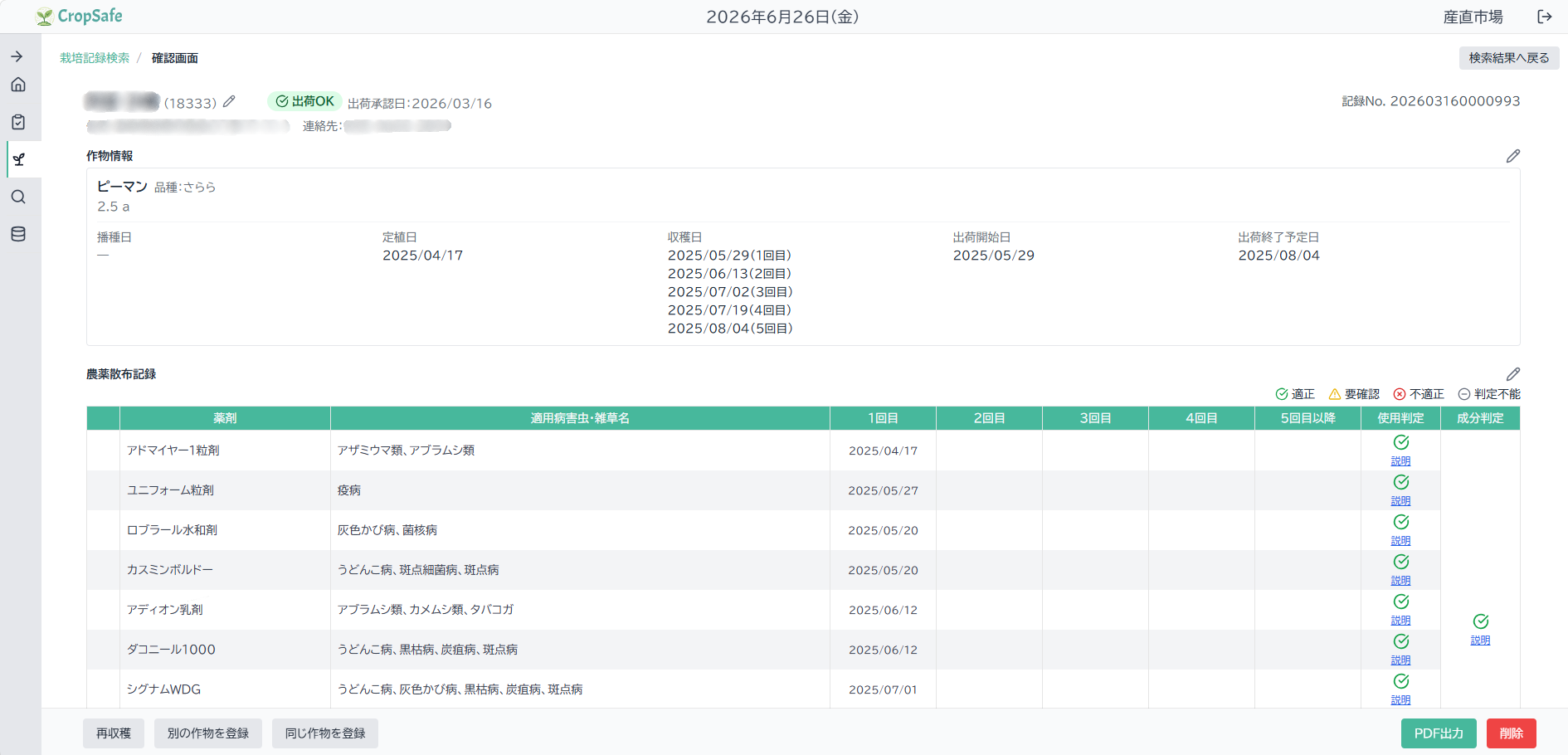This screenshot has width=1568, height=755.
Task: Open 説明 link under 成分判定 column
Action: (1480, 641)
